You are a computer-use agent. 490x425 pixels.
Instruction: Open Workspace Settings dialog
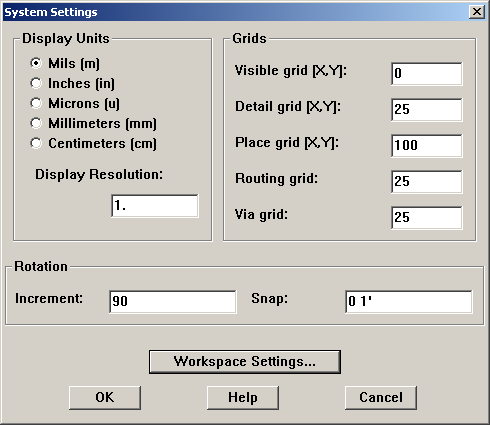pyautogui.click(x=245, y=362)
